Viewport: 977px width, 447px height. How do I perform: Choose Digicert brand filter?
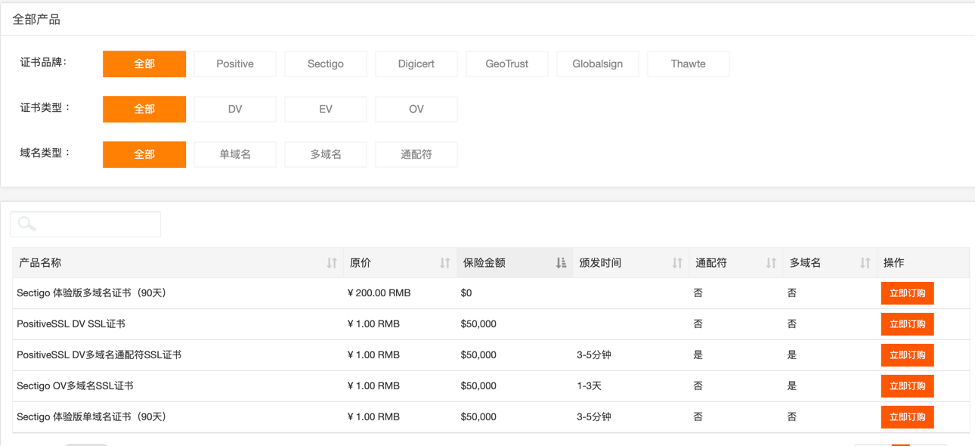(x=416, y=64)
